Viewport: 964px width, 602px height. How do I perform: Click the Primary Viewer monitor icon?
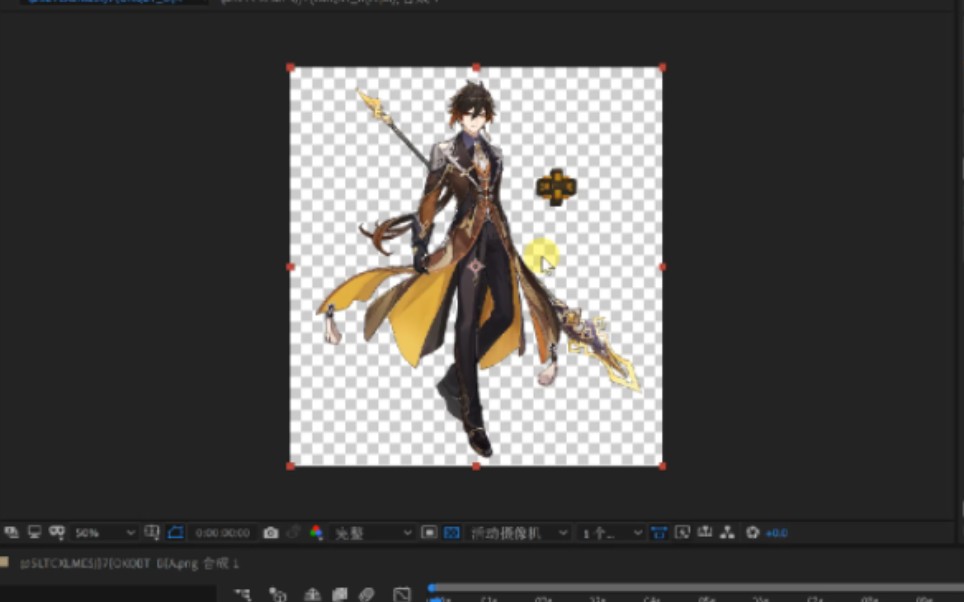pyautogui.click(x=34, y=532)
